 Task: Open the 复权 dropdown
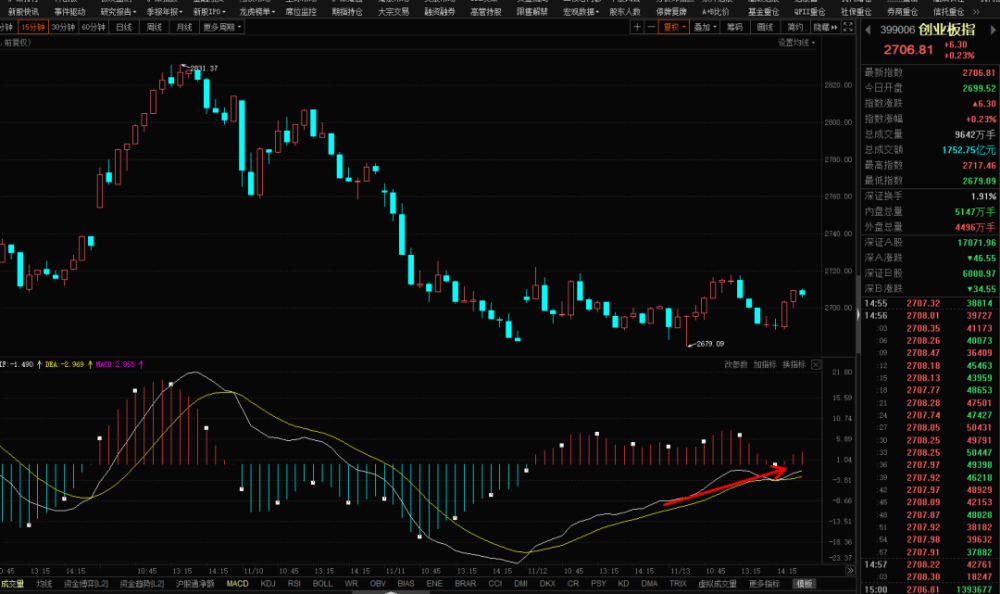pos(674,27)
